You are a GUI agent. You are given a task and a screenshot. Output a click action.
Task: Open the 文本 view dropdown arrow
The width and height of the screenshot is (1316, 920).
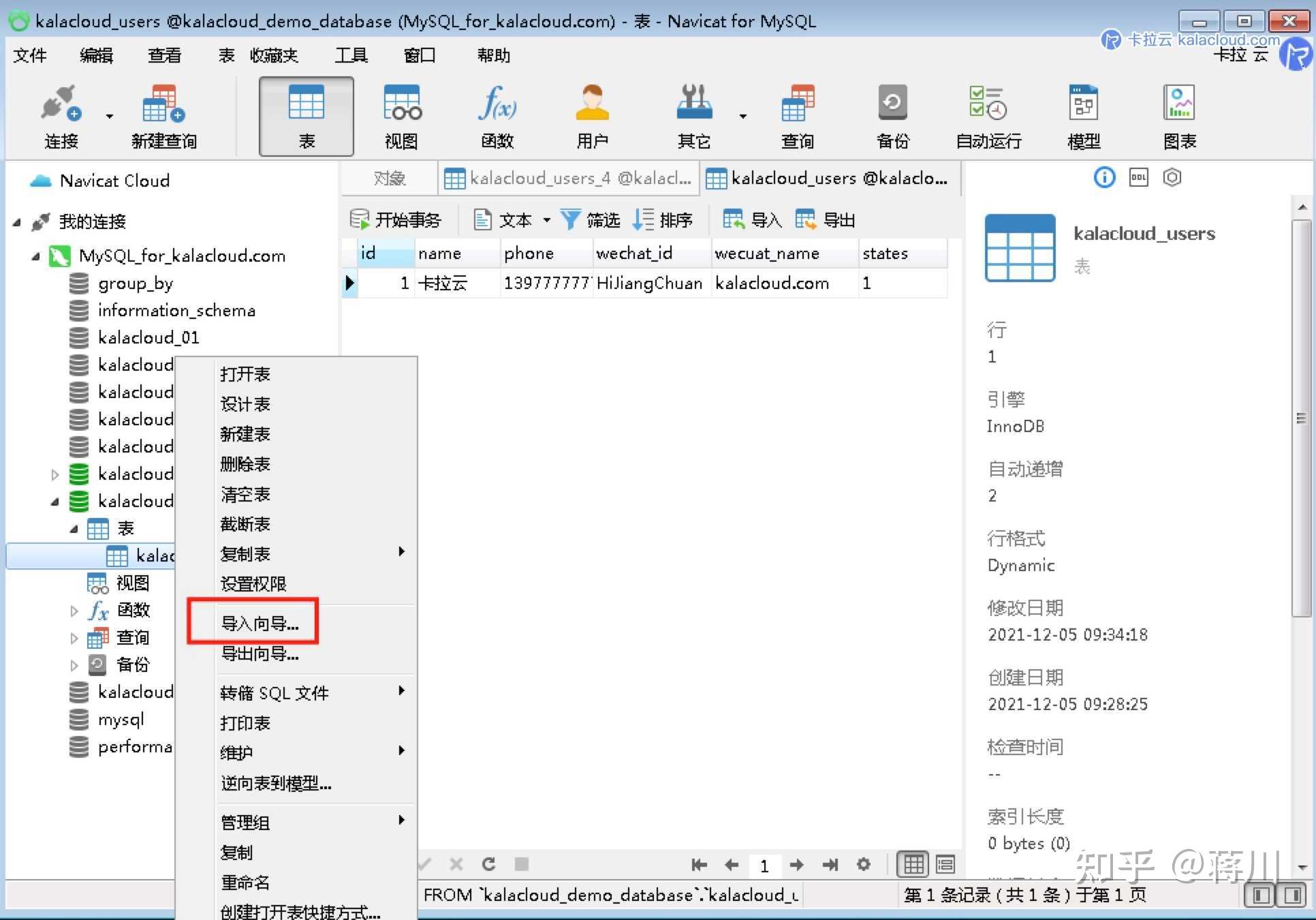pos(548,219)
